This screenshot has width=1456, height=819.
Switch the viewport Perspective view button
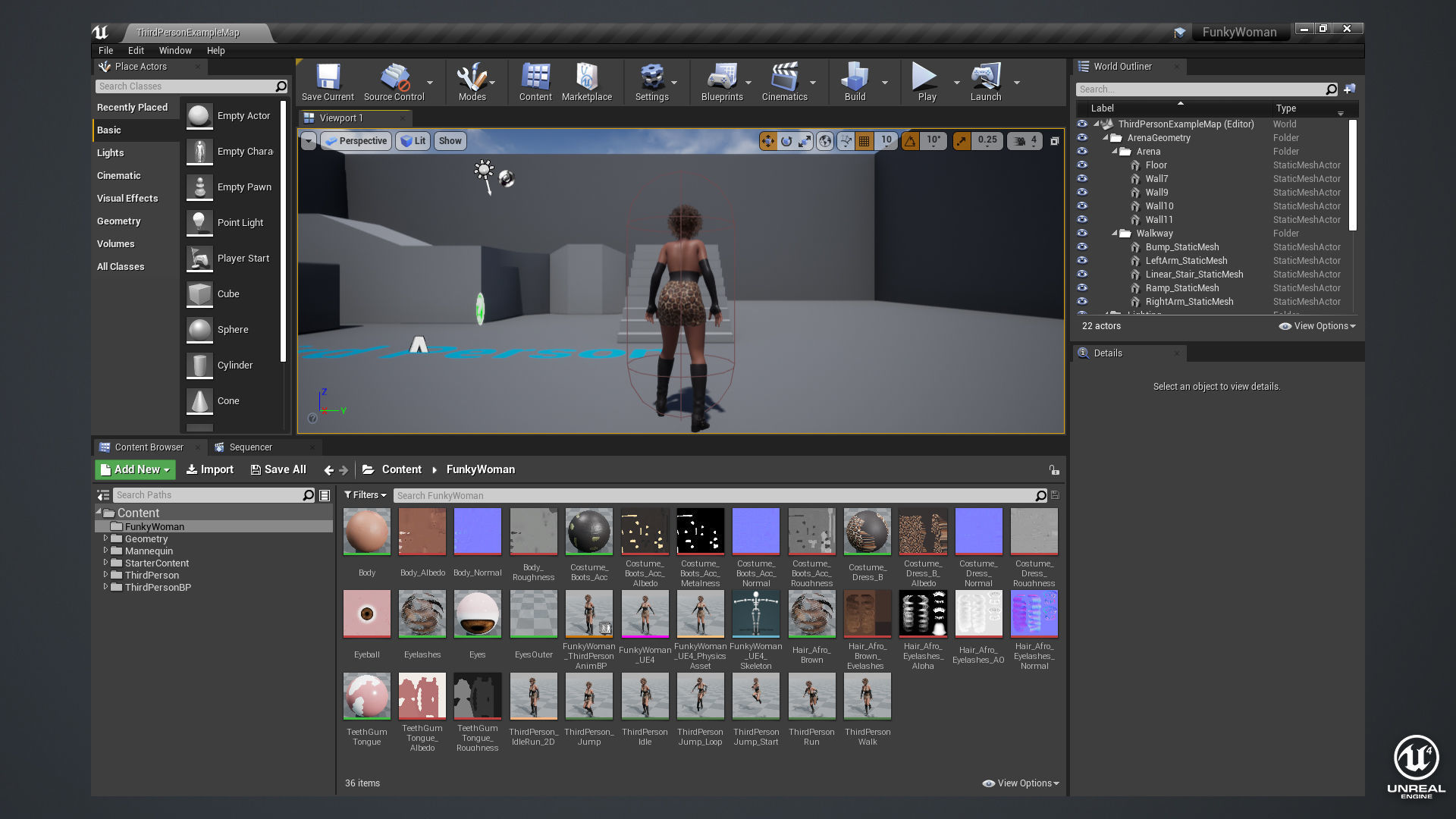[356, 141]
